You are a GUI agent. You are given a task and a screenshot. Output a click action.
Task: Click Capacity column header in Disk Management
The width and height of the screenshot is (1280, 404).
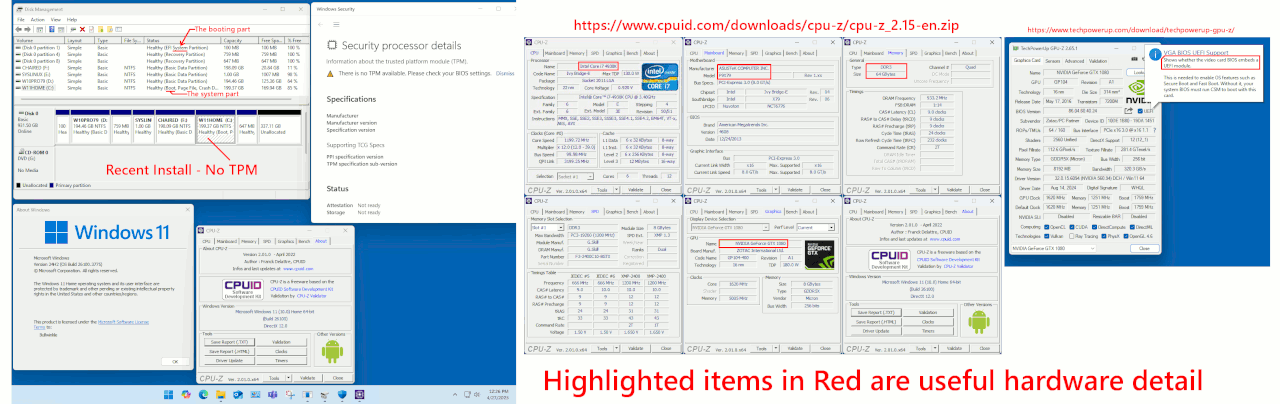point(239,40)
